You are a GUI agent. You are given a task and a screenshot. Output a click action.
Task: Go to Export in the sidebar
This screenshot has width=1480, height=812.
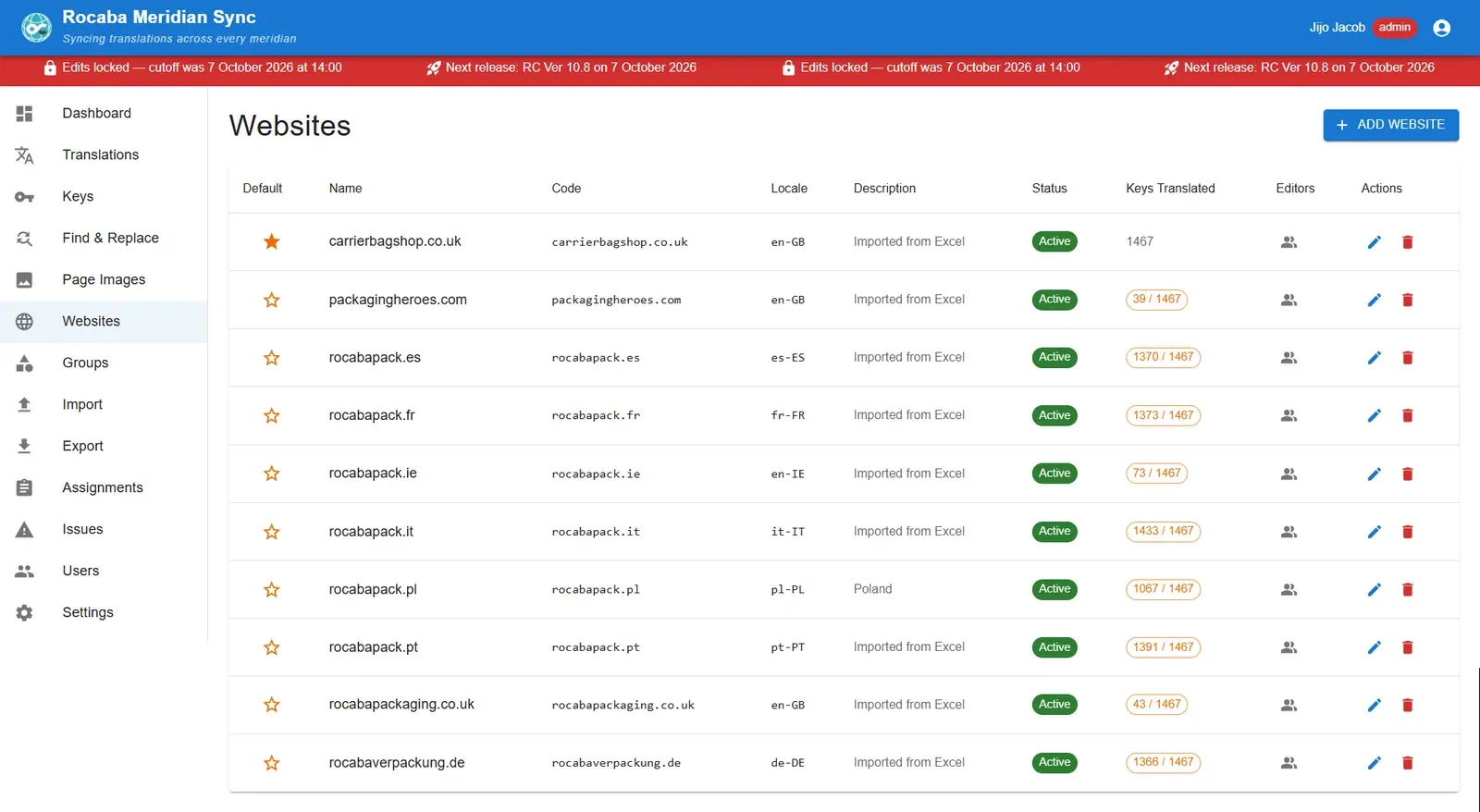tap(104, 446)
